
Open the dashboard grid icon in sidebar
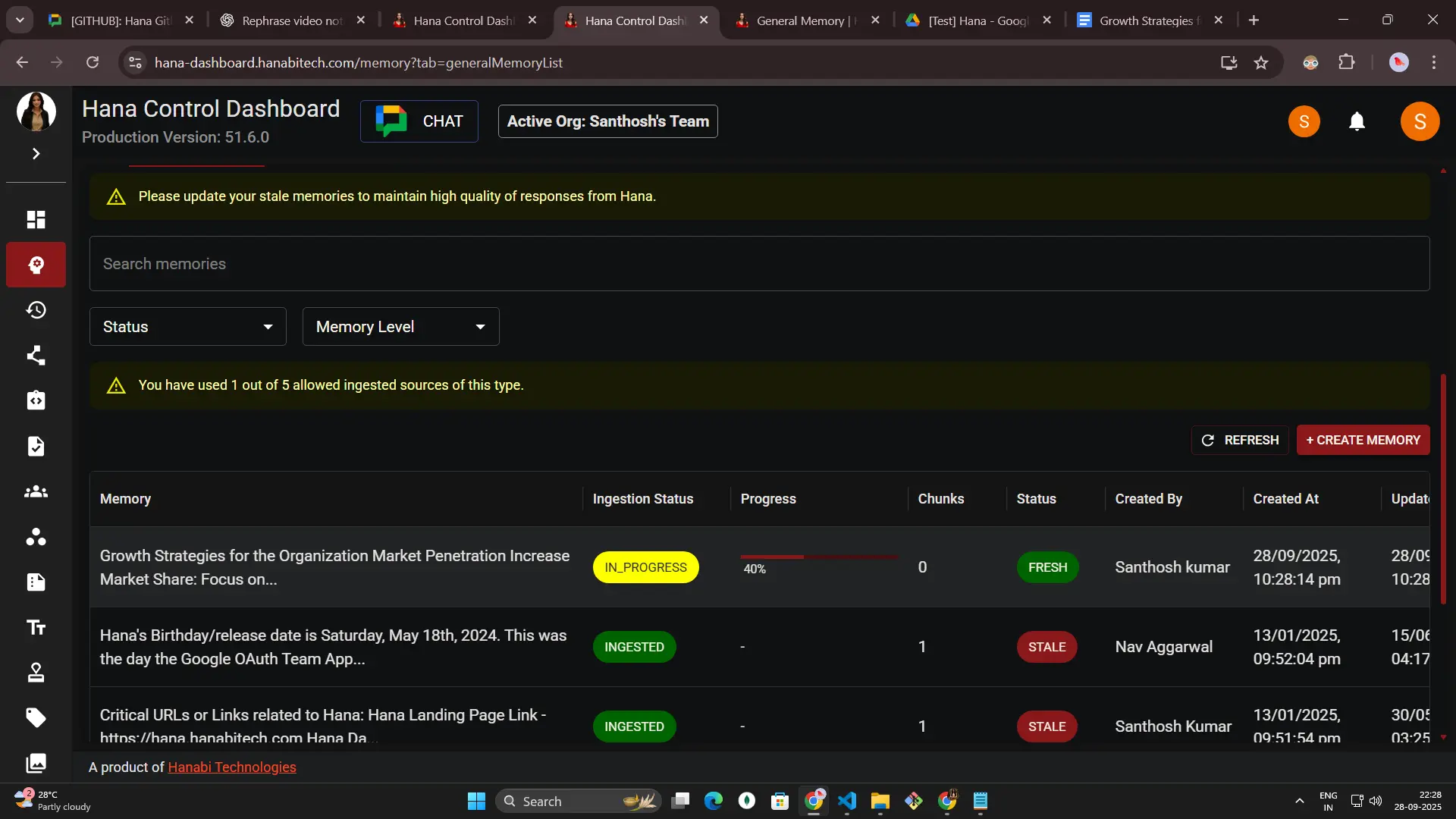click(36, 220)
